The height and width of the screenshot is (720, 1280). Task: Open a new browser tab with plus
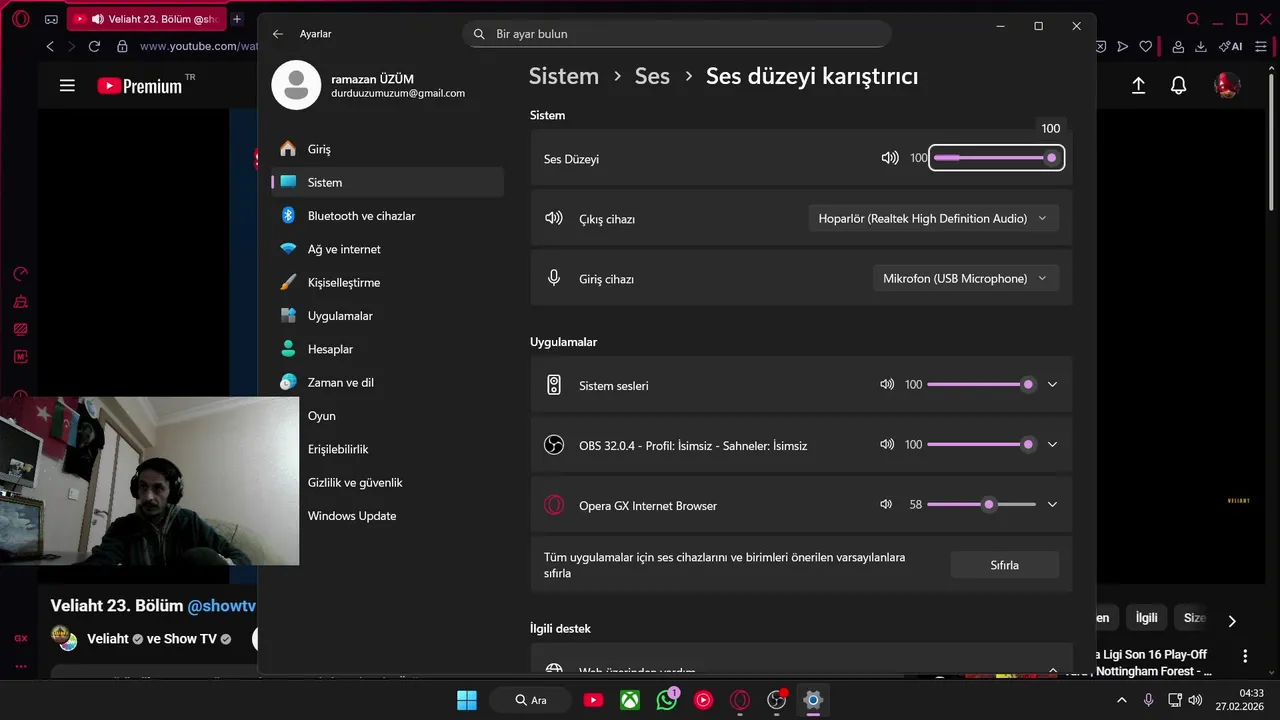pos(237,19)
